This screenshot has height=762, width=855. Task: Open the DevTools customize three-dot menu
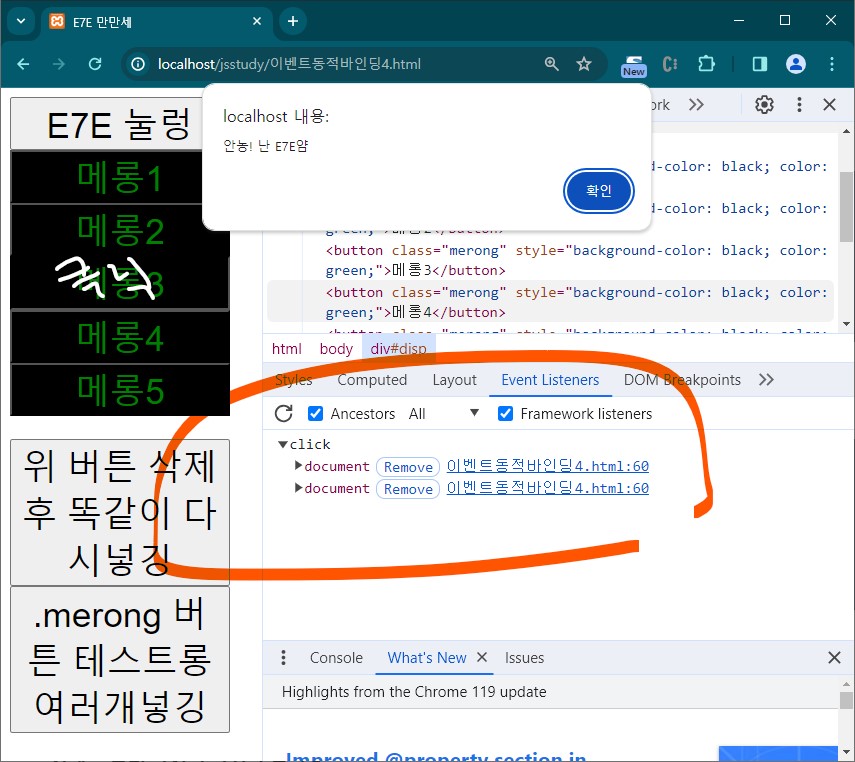coord(799,104)
